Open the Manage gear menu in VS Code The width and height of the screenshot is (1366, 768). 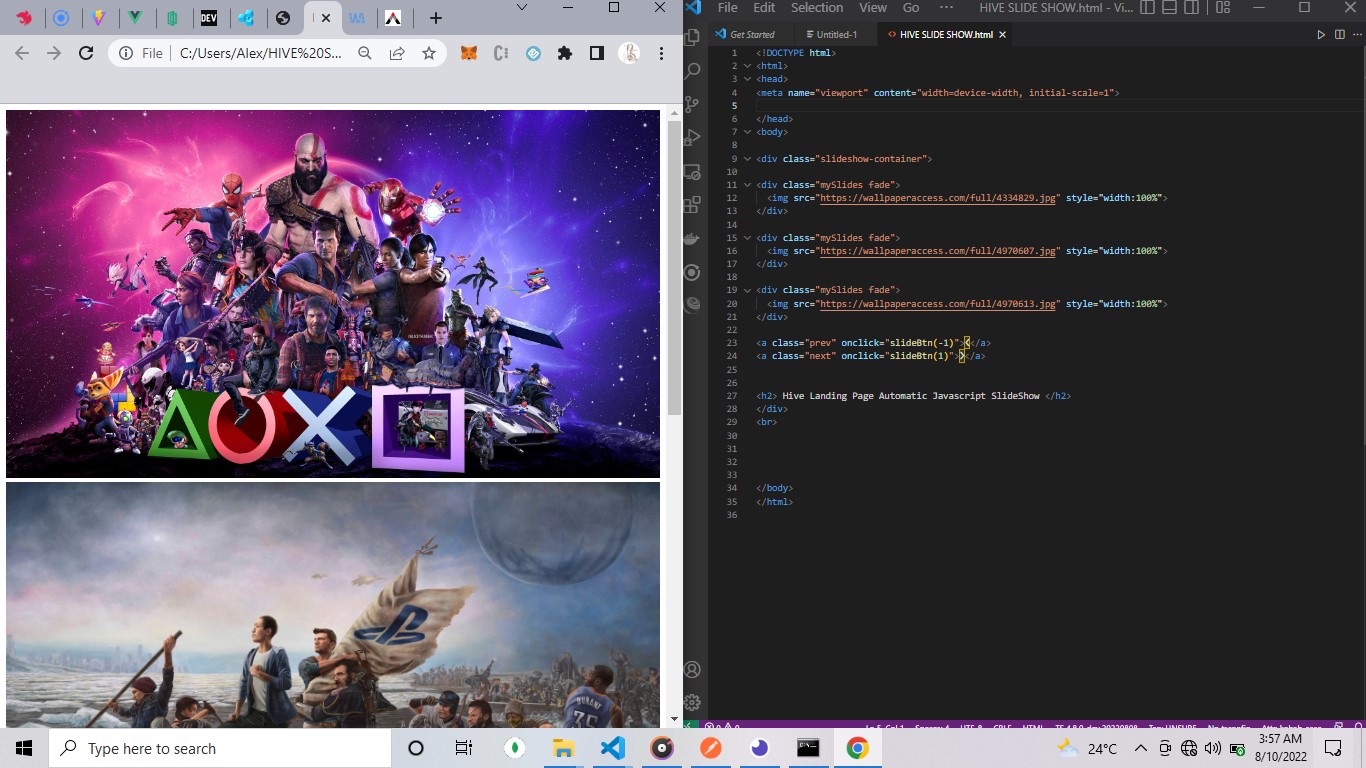(692, 703)
